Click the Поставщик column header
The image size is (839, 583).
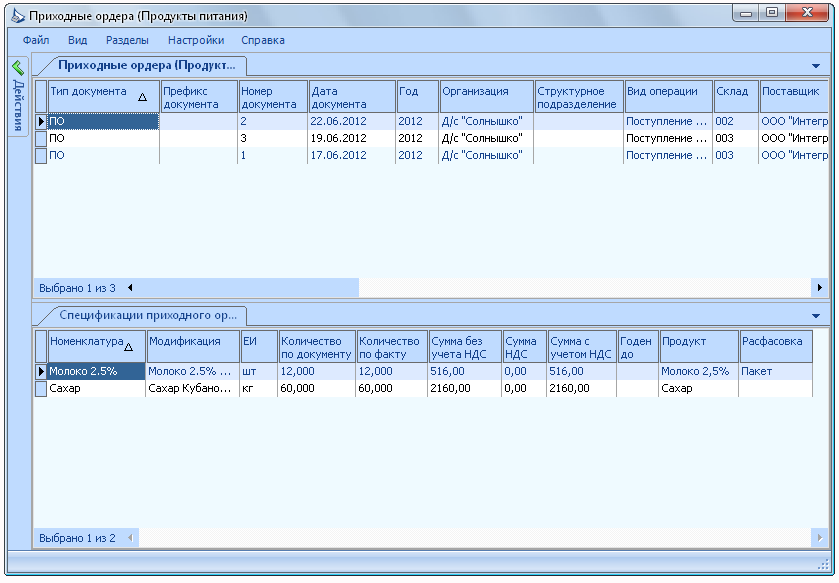pos(794,96)
